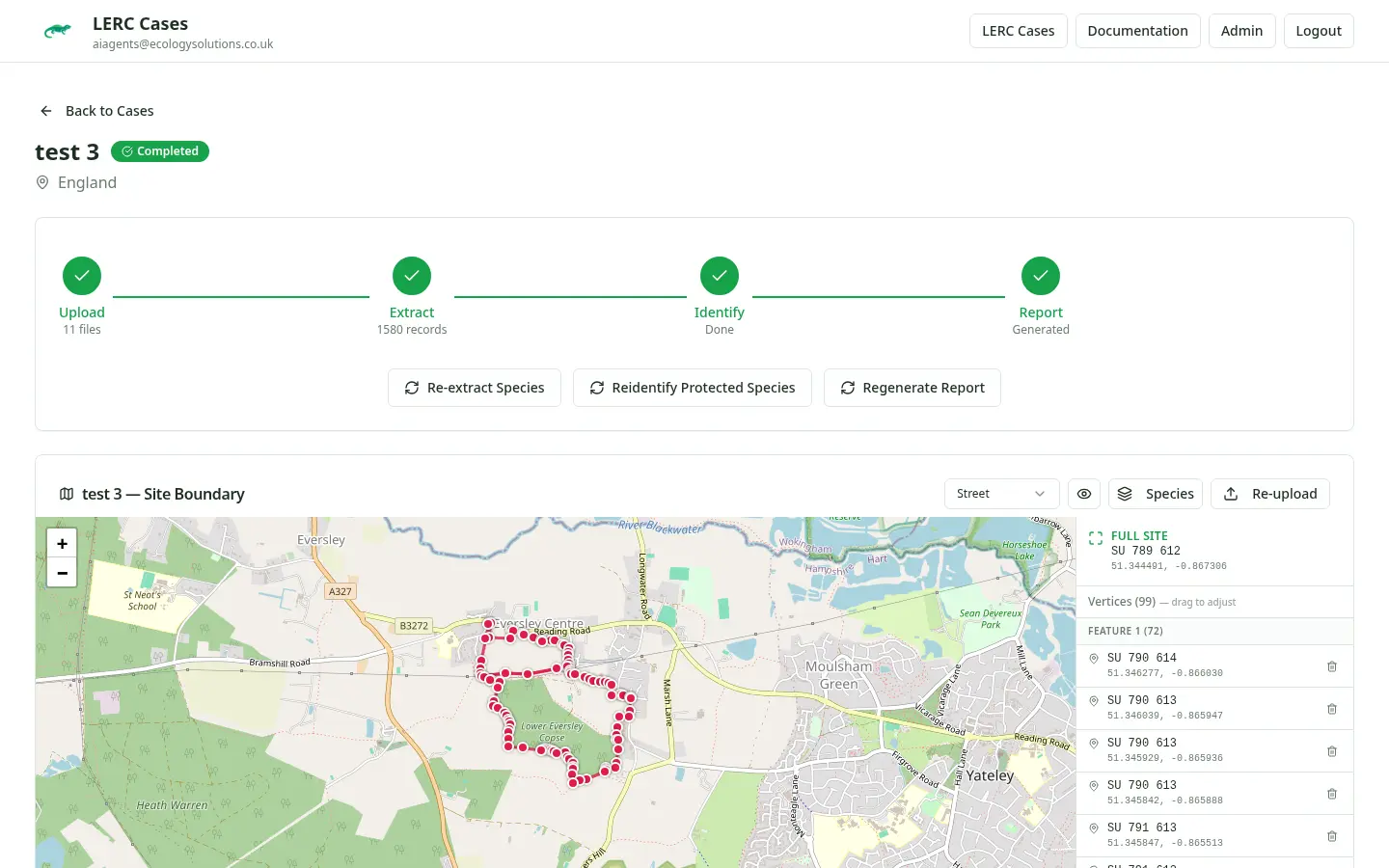
Task: Click the Full Site extent icon
Action: pos(1096,538)
